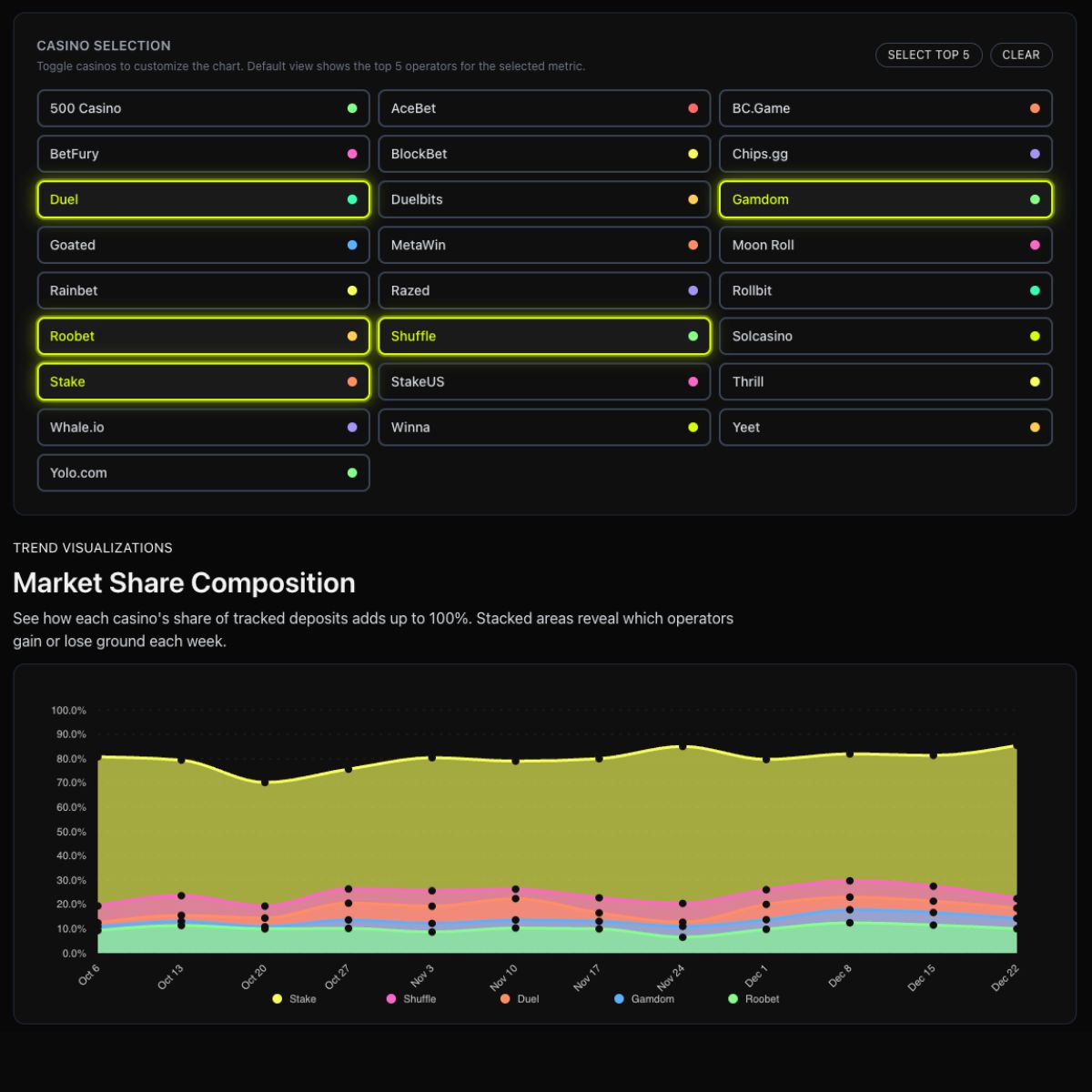Image resolution: width=1092 pixels, height=1092 pixels.
Task: Click Shuffle data point at Dec 8
Action: 850,881
